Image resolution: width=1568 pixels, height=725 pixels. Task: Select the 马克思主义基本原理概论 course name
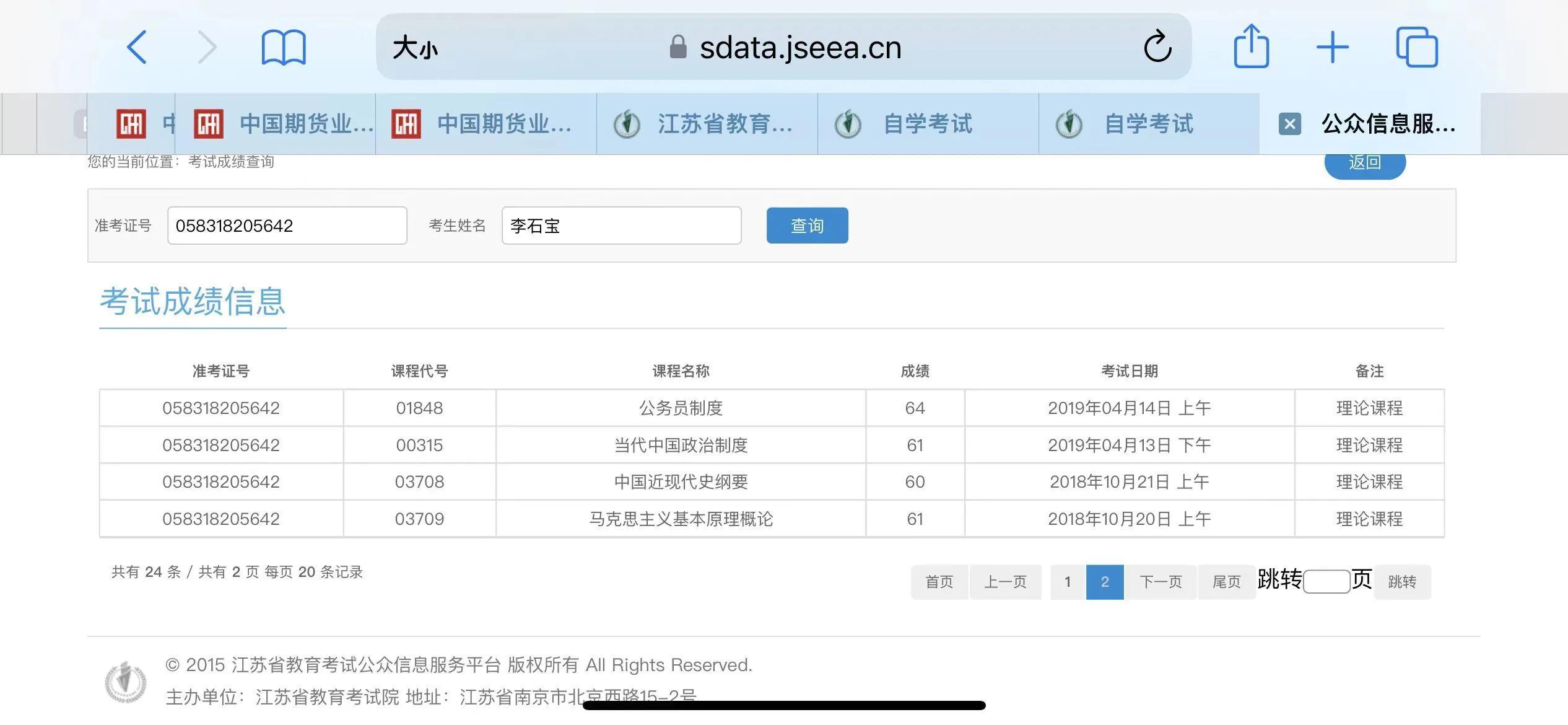(681, 519)
